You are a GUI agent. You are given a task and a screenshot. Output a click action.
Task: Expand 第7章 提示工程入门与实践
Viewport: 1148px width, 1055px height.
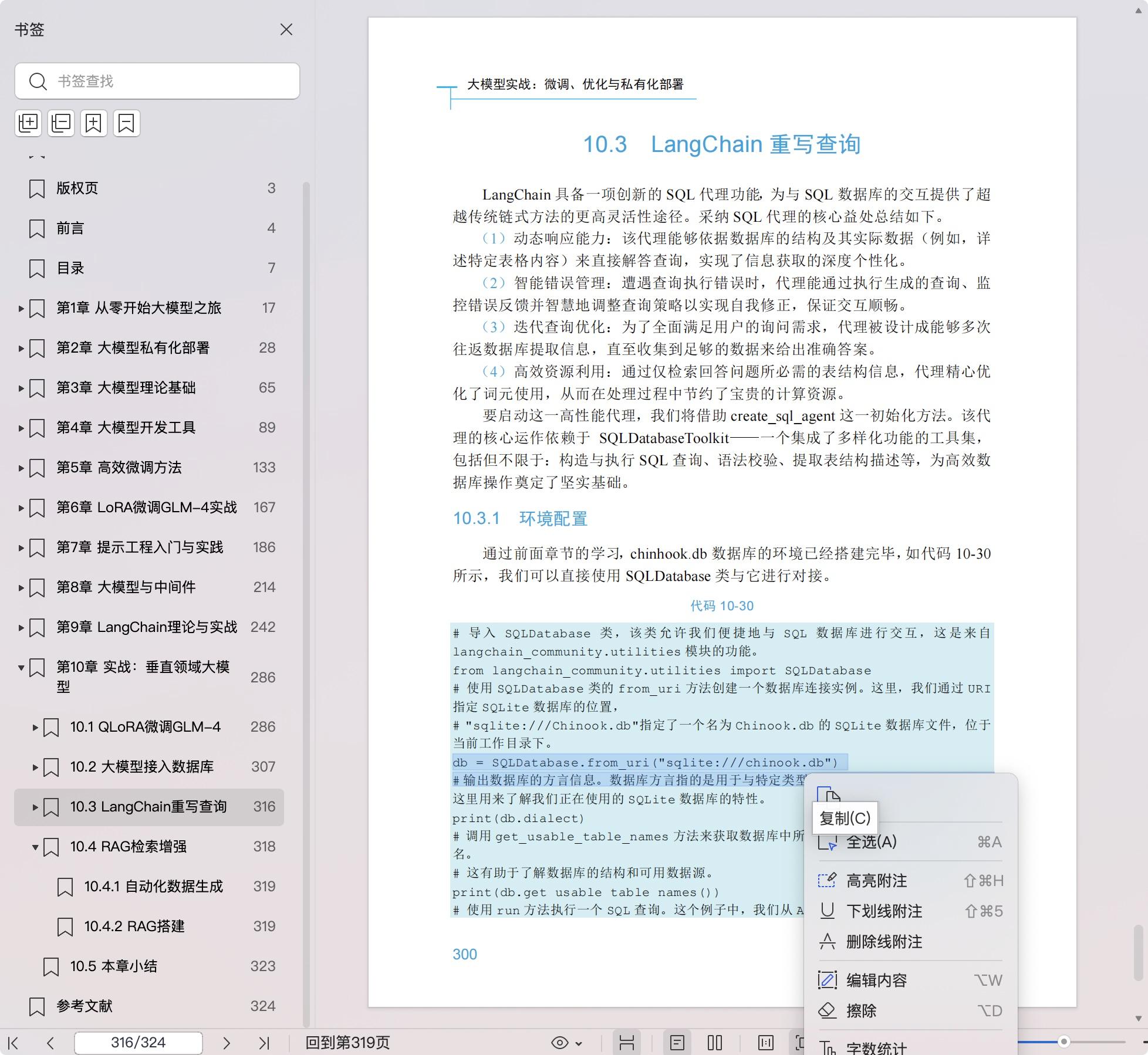pyautogui.click(x=21, y=547)
